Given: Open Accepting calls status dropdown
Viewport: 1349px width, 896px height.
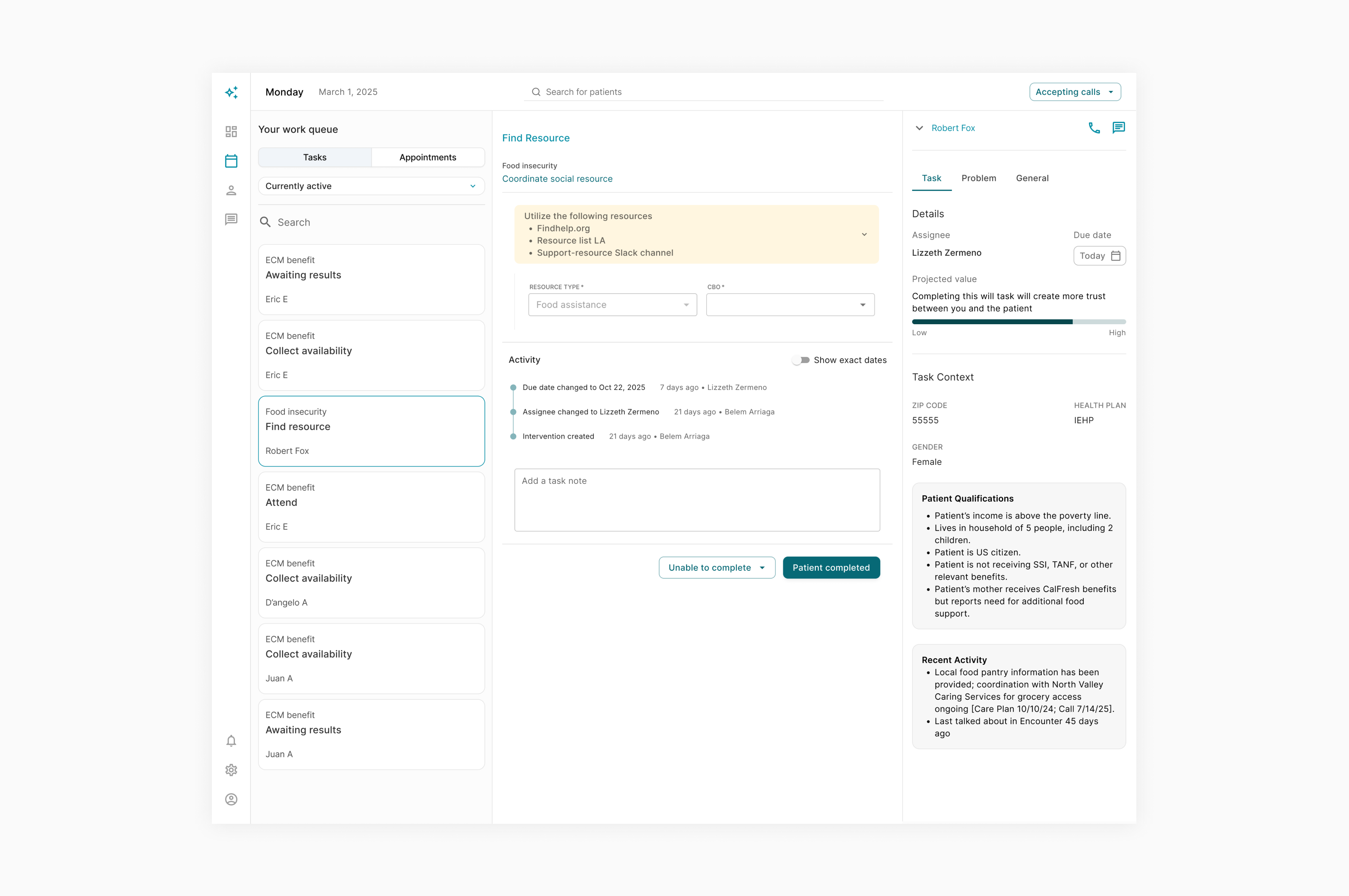Looking at the screenshot, I should (1075, 92).
